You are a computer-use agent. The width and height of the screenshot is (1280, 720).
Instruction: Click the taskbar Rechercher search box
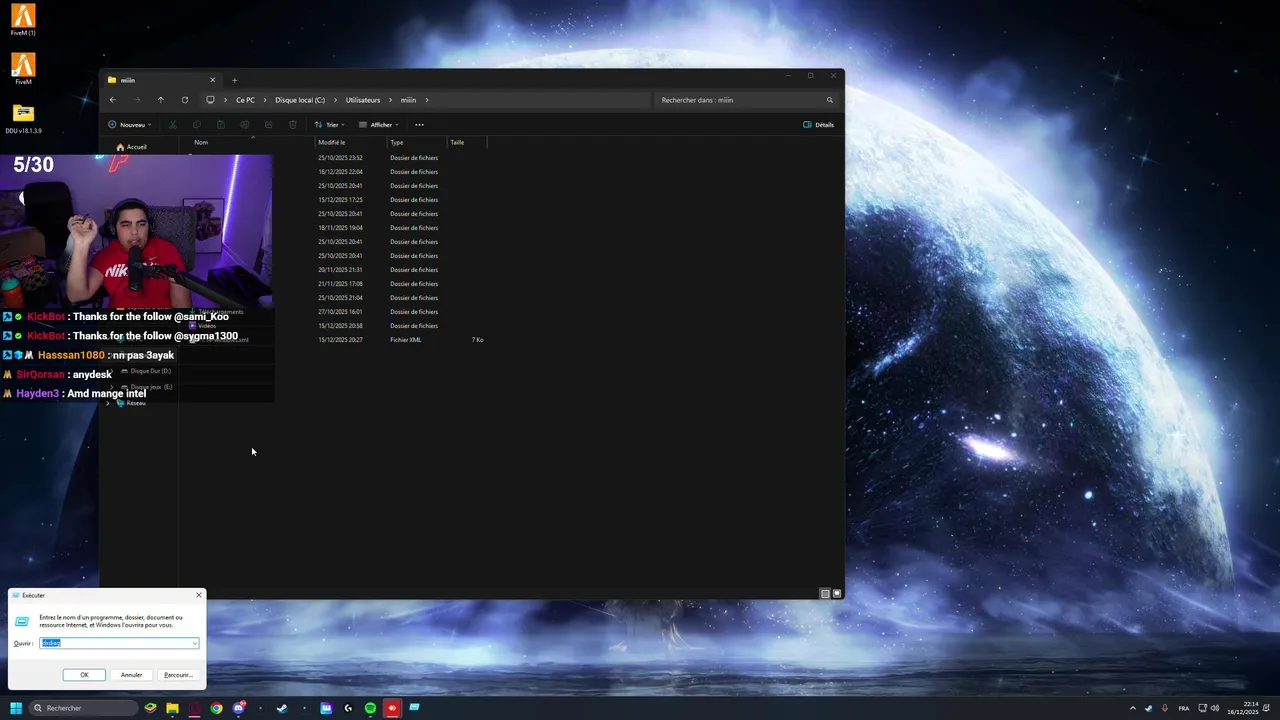[84, 708]
